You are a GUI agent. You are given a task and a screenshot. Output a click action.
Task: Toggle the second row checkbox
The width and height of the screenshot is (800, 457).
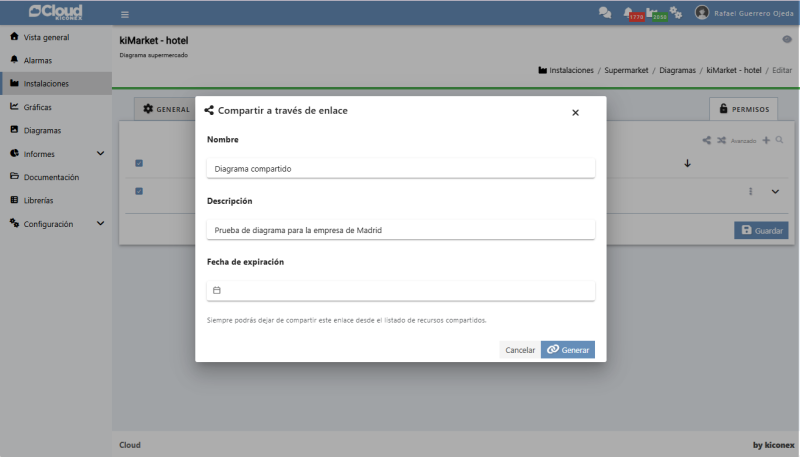pos(139,191)
